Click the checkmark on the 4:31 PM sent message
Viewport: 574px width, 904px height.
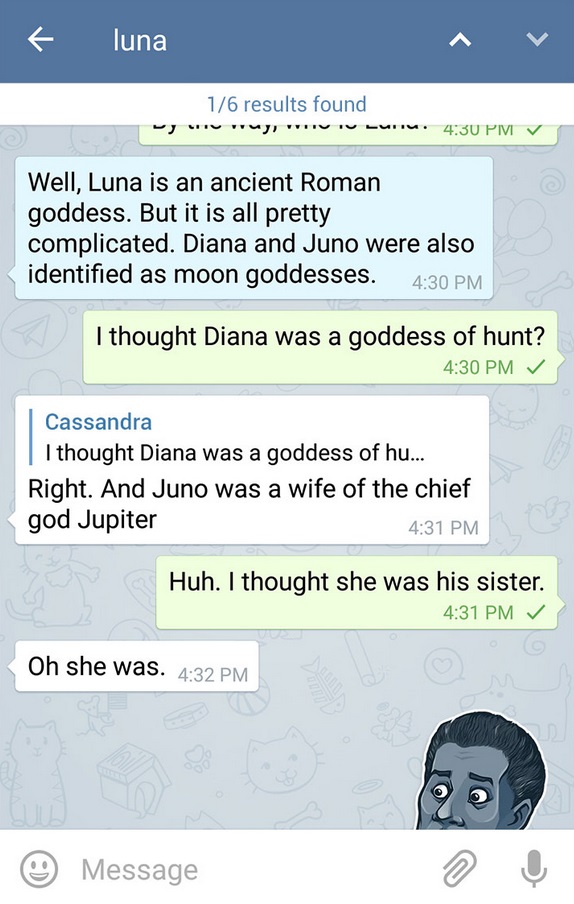click(x=536, y=612)
